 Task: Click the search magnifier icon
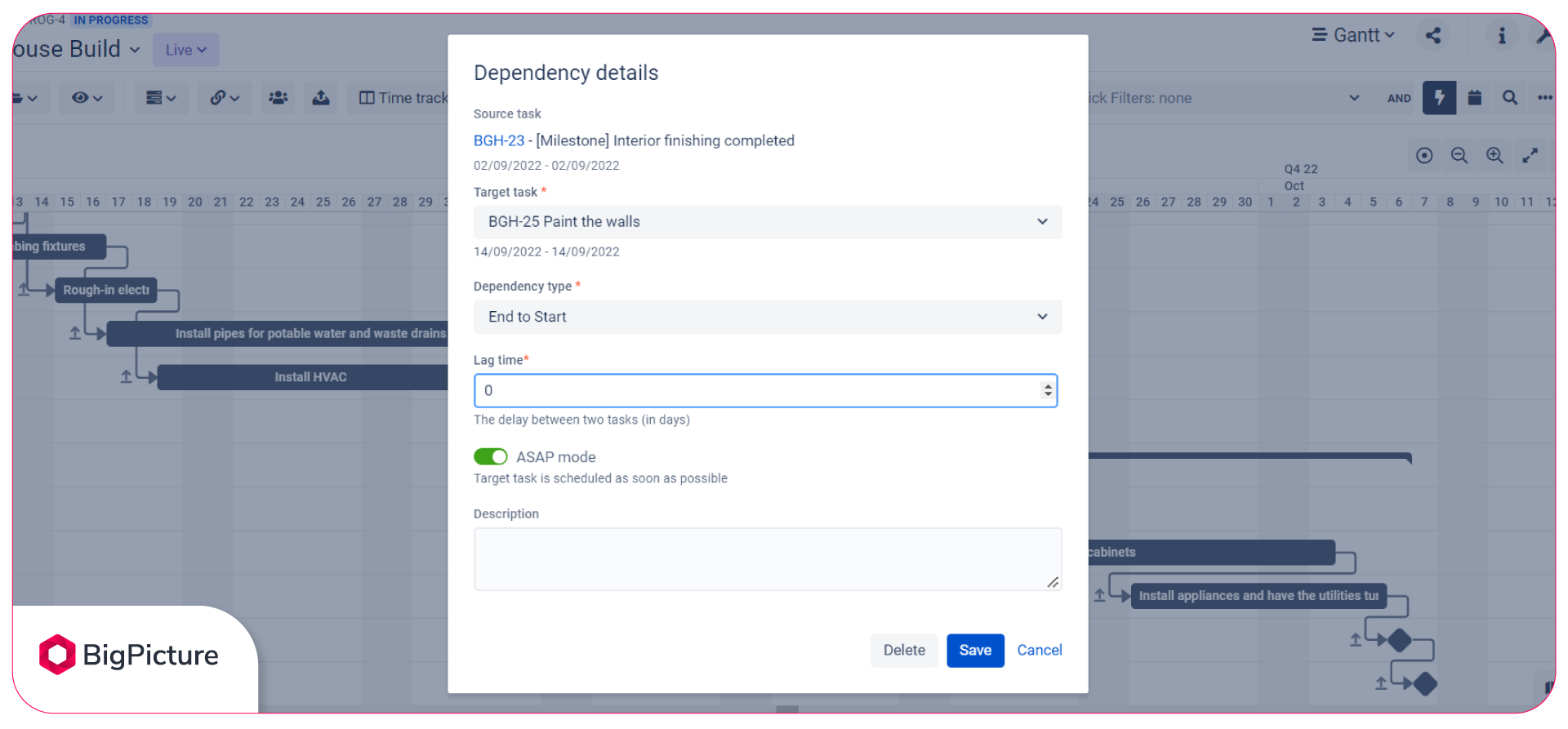click(1510, 98)
